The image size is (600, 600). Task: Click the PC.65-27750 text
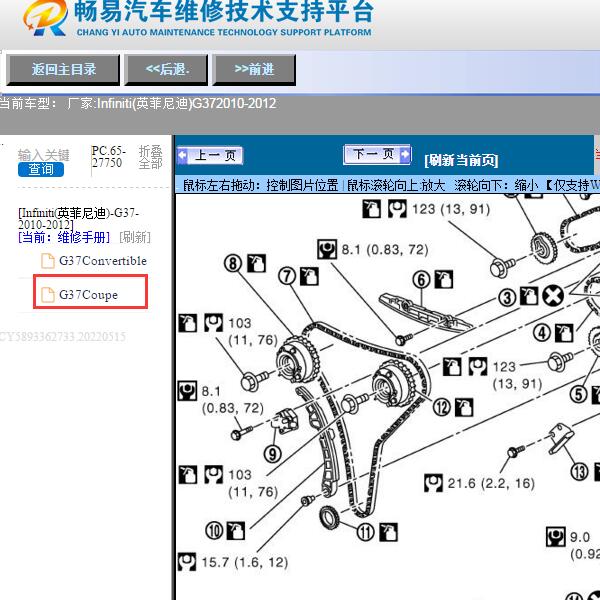click(x=109, y=157)
